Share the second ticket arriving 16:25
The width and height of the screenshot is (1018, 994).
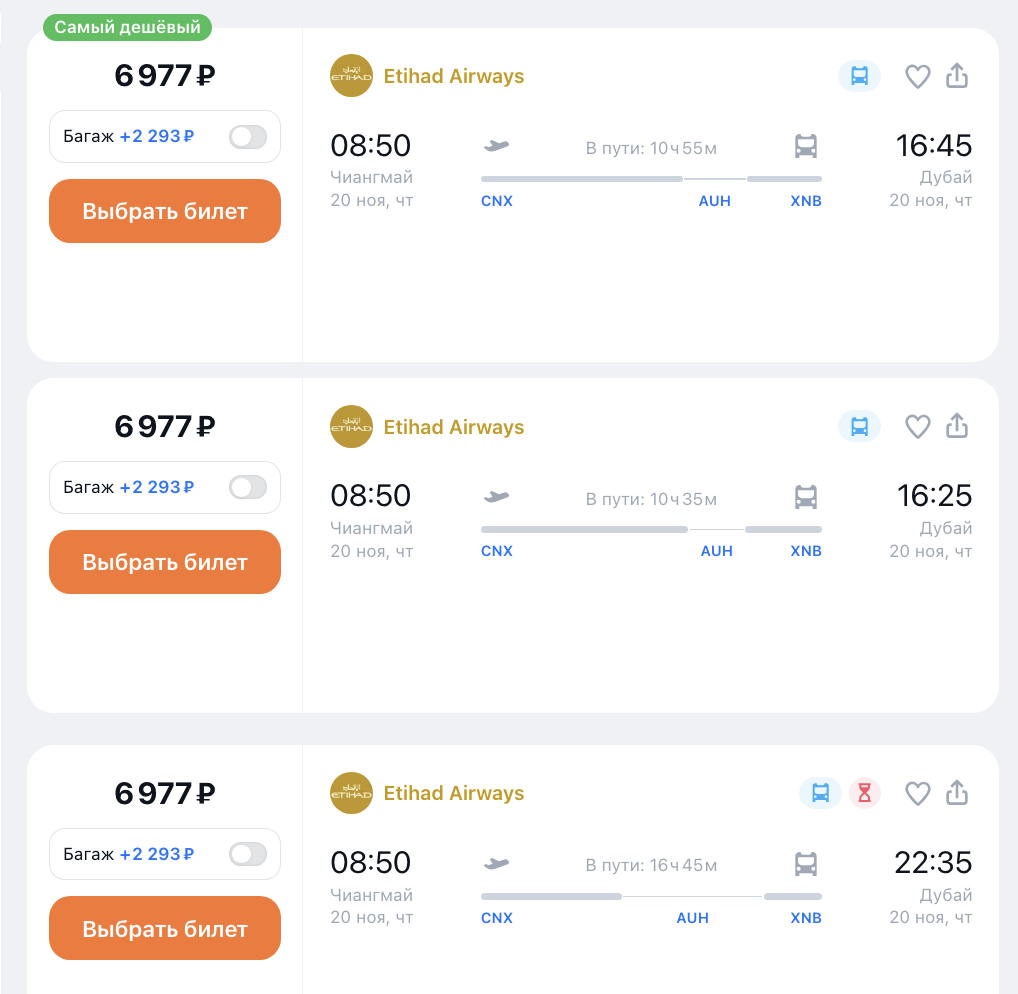(957, 427)
